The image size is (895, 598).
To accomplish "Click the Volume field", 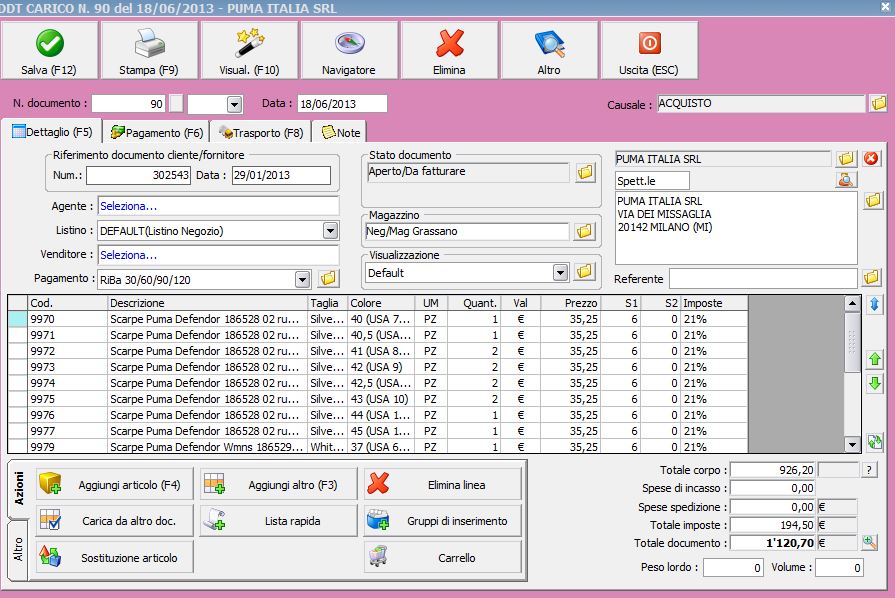I will 839,567.
